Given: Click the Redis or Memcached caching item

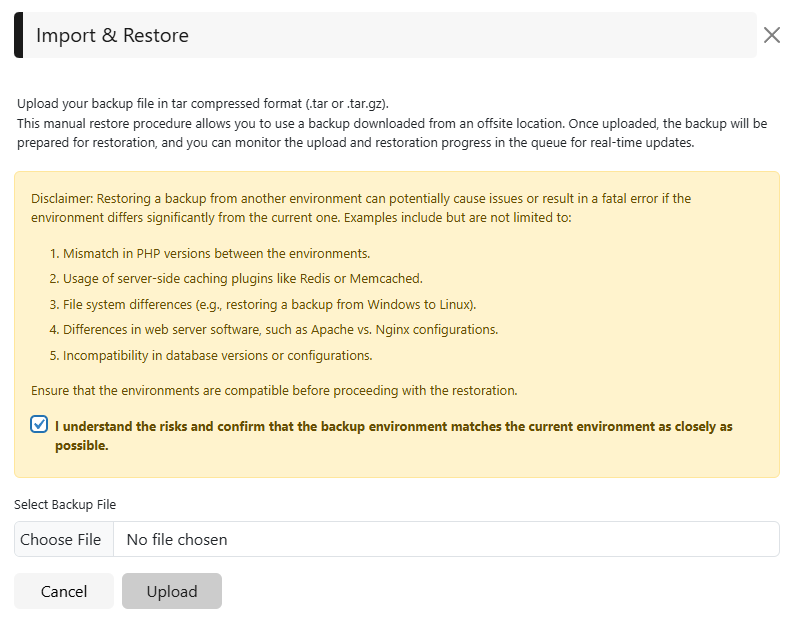Looking at the screenshot, I should [x=235, y=279].
